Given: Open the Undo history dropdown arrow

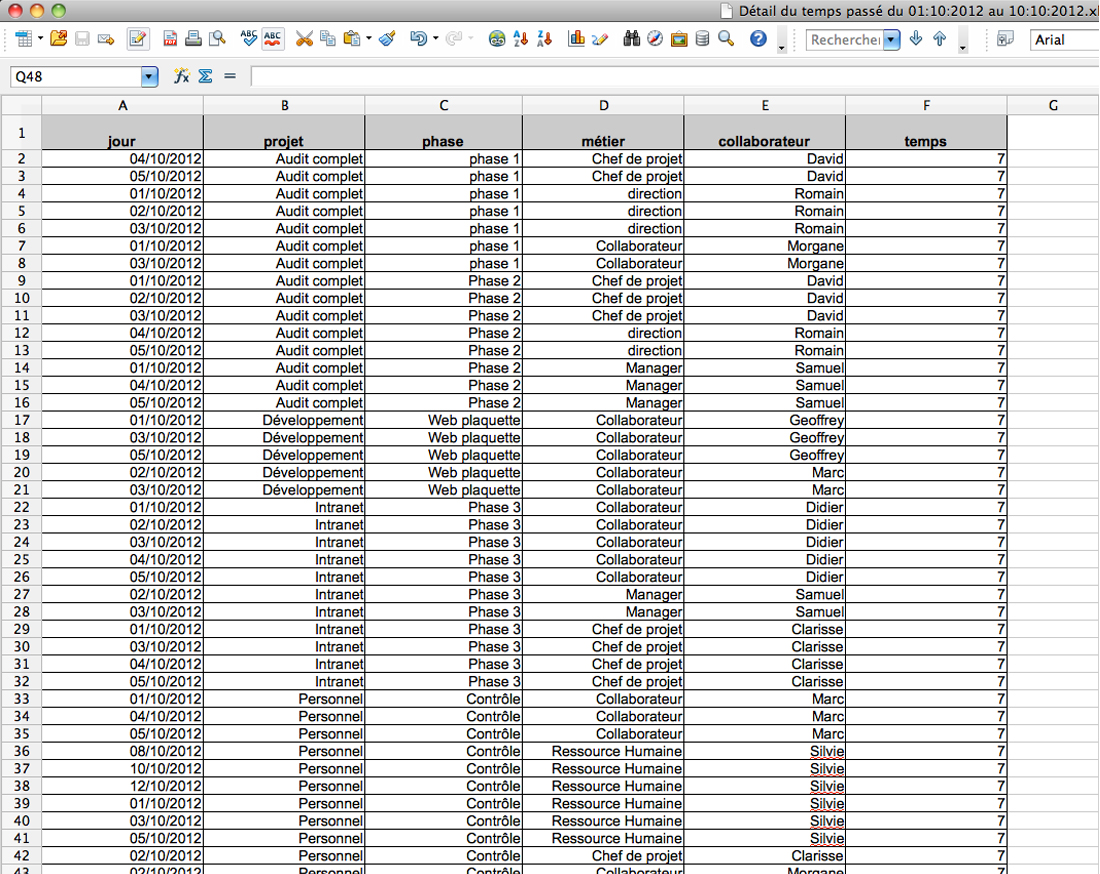Looking at the screenshot, I should [436, 39].
